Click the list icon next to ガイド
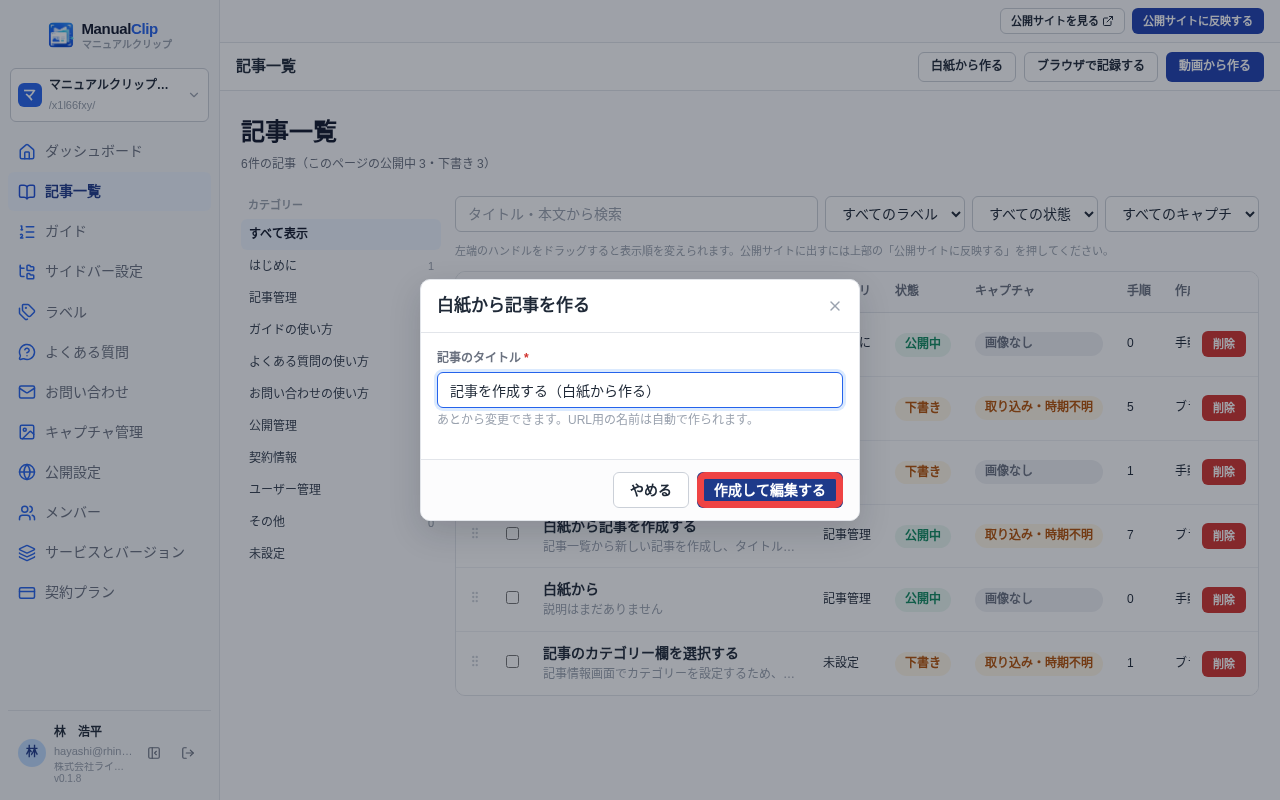1280x800 pixels. (x=27, y=231)
